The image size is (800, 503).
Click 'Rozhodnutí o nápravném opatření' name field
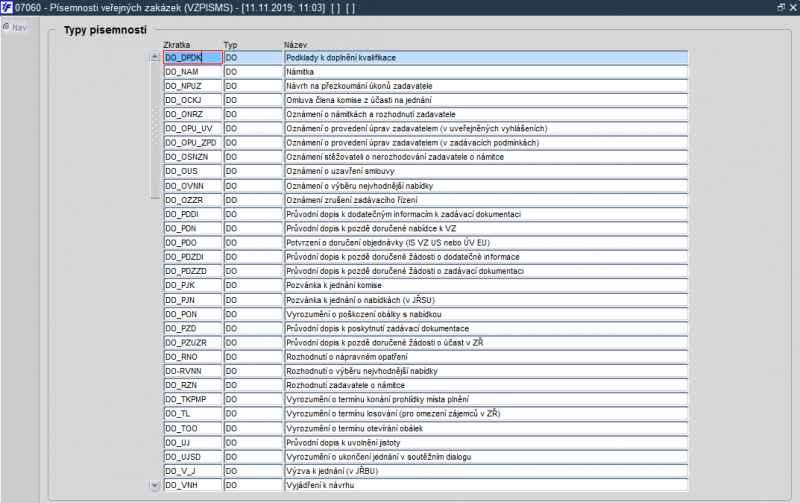[x=486, y=357]
